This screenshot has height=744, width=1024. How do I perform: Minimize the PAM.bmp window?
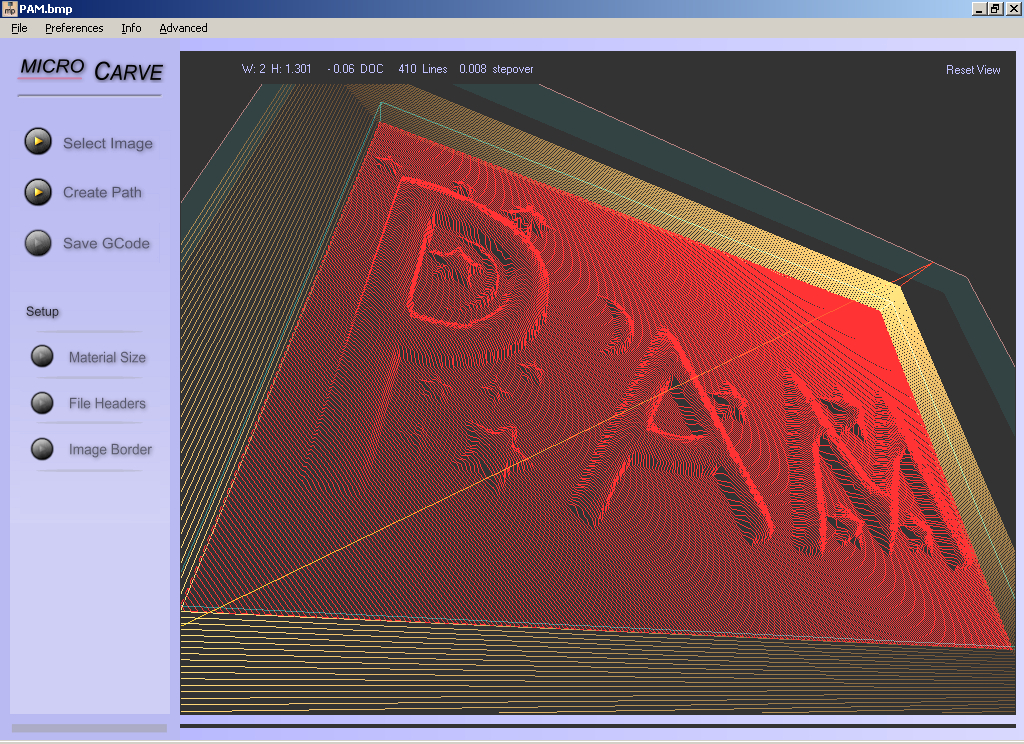coord(979,8)
